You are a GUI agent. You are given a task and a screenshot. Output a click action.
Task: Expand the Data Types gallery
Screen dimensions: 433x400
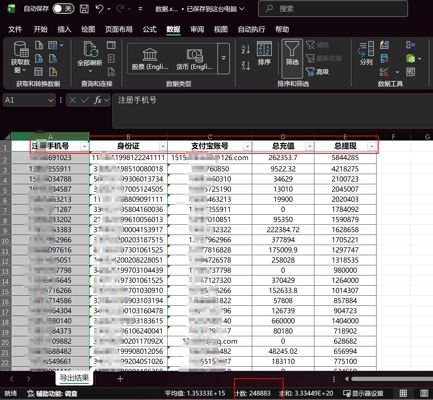tap(223, 58)
